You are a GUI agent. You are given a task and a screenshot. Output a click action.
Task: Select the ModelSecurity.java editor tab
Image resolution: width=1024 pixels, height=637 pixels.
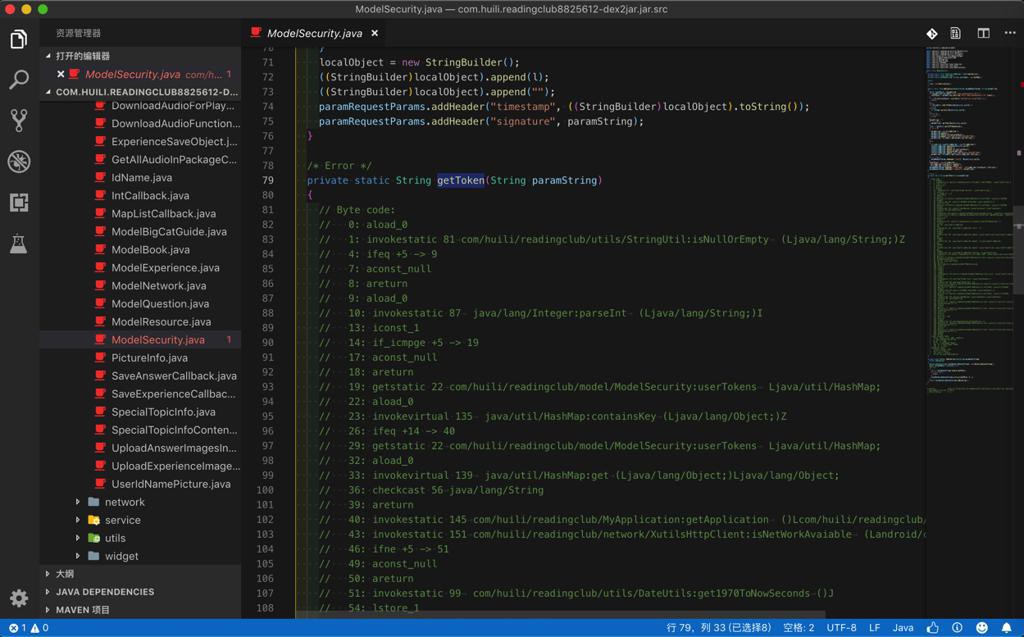pyautogui.click(x=314, y=33)
